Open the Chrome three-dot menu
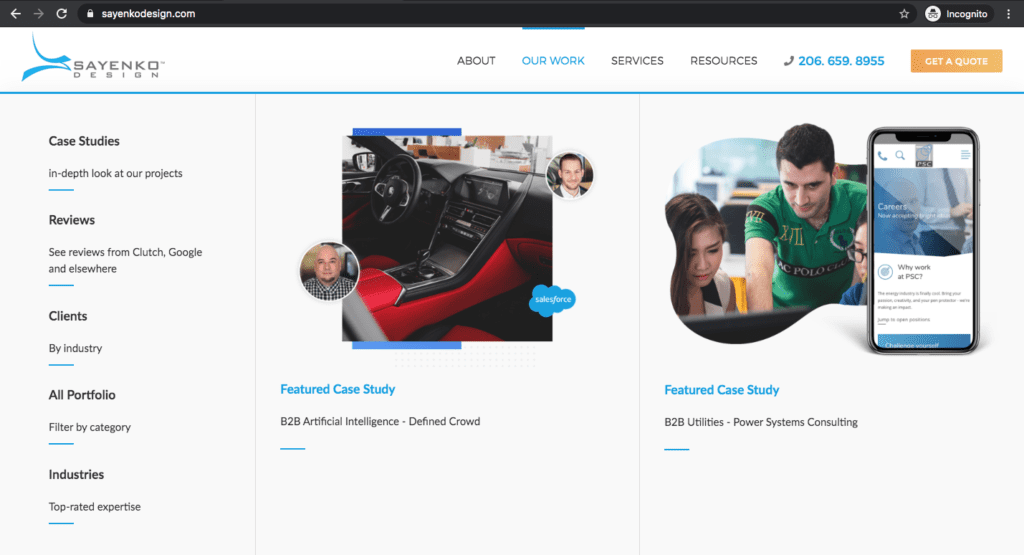Image resolution: width=1024 pixels, height=555 pixels. click(1009, 14)
